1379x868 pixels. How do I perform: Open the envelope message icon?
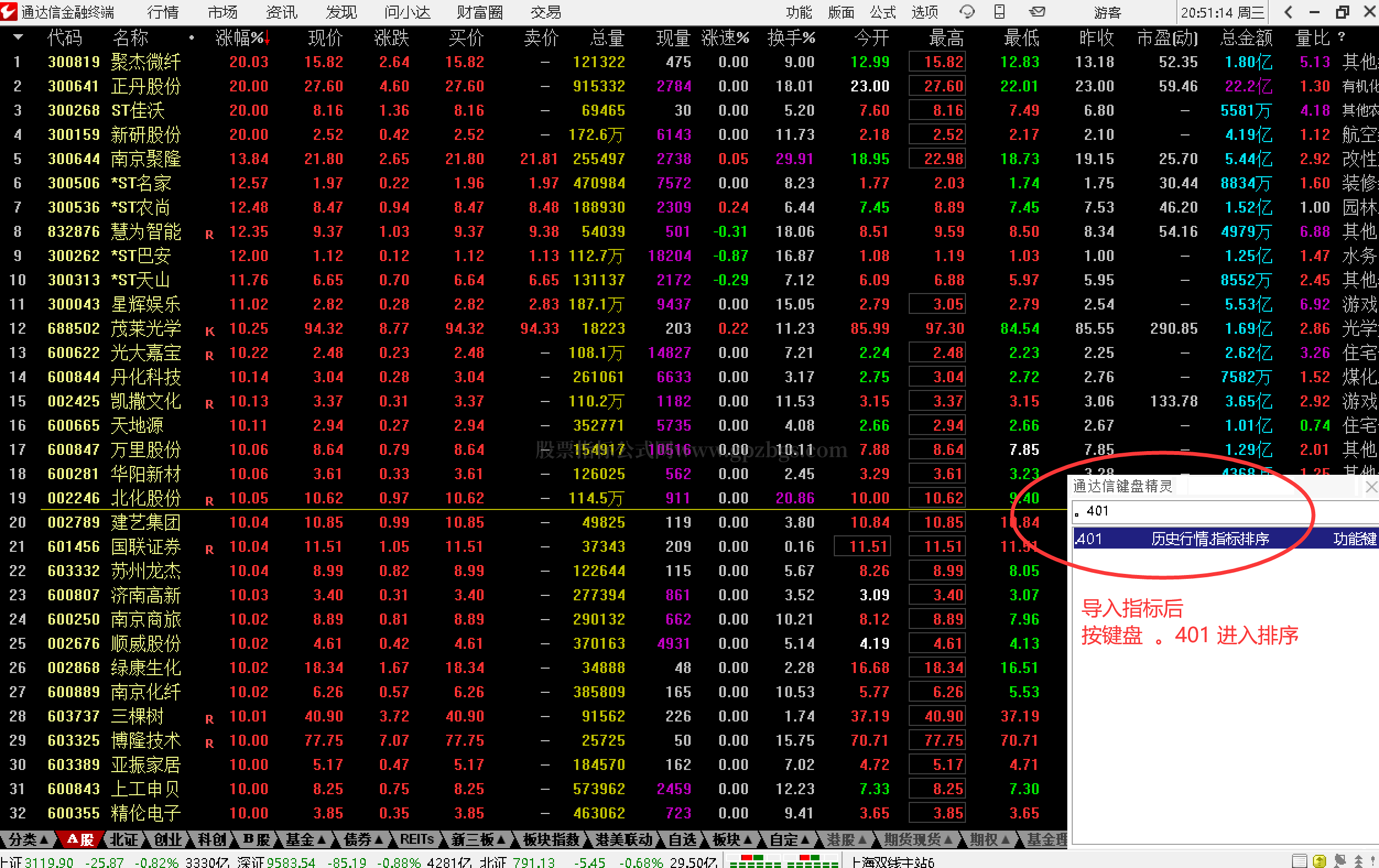click(x=1037, y=12)
